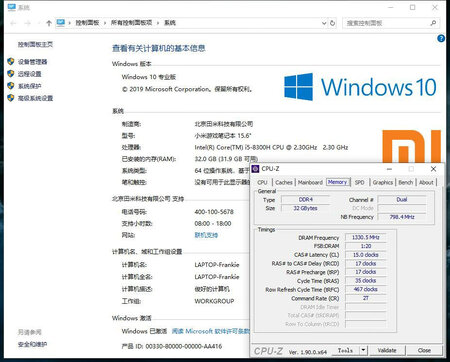
Task: Click the product ID 00330-80000-00000-AA416
Action: coord(184,346)
